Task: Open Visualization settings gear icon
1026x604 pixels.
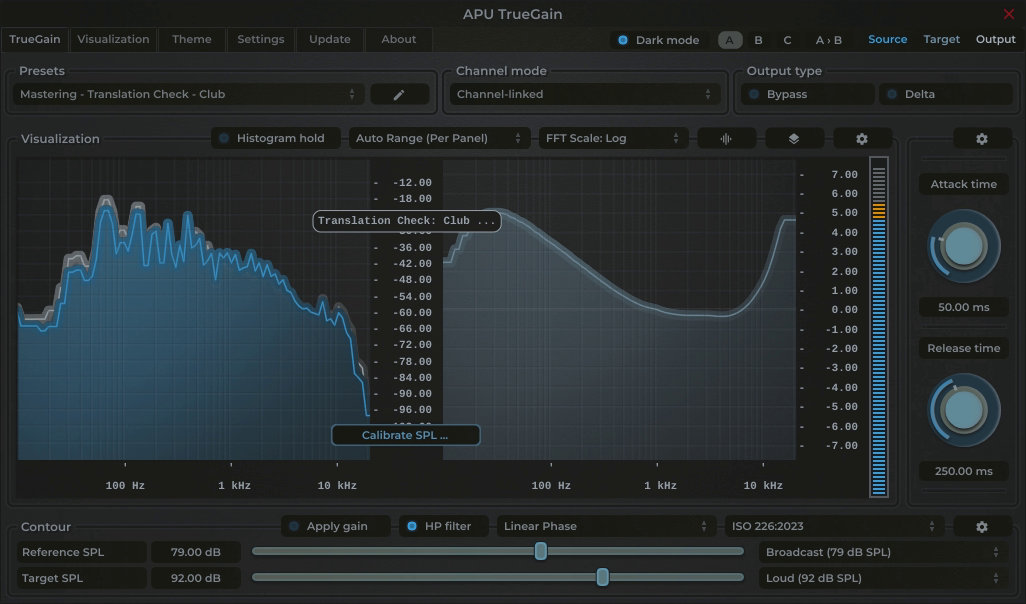Action: (x=862, y=139)
